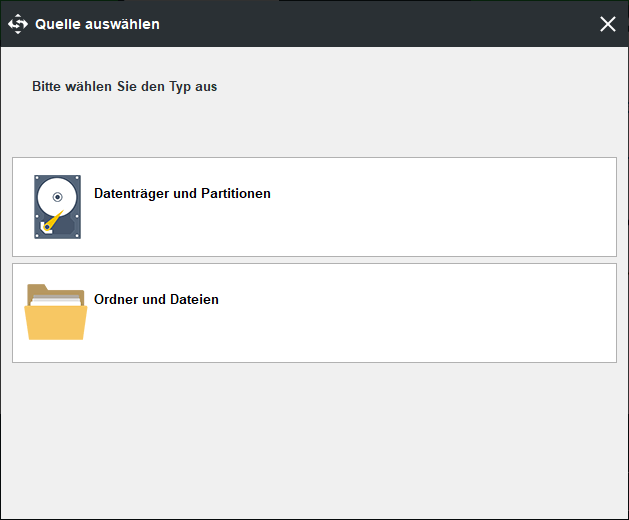The width and height of the screenshot is (629, 520).
Task: Click the hard disk drive icon
Action: (57, 207)
